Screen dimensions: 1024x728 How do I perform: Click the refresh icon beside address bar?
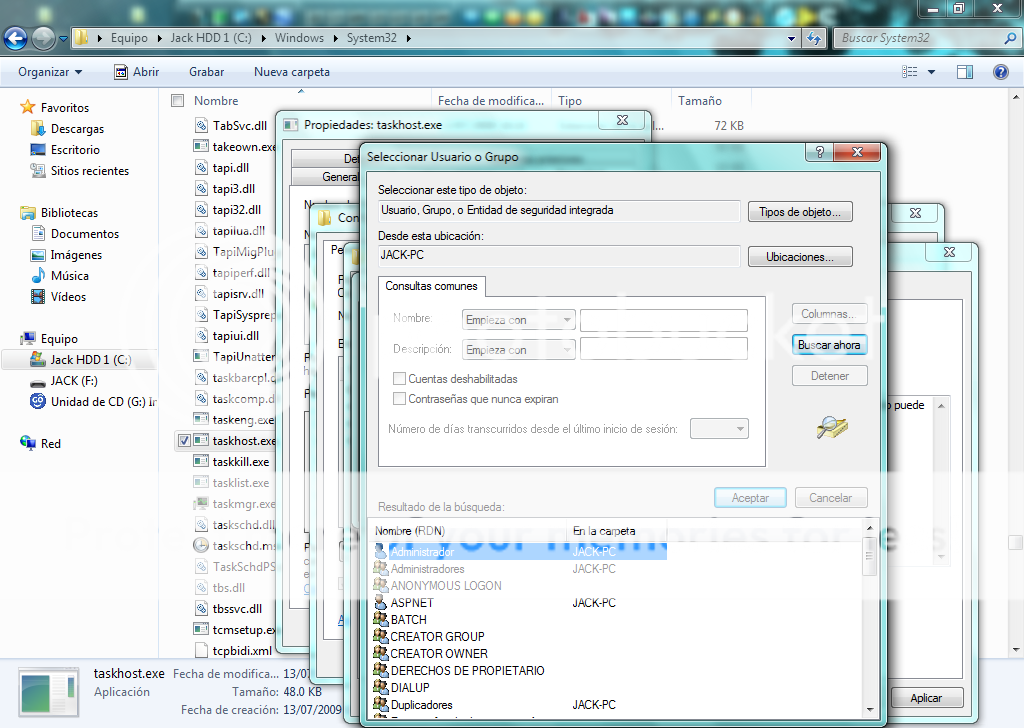tap(814, 38)
